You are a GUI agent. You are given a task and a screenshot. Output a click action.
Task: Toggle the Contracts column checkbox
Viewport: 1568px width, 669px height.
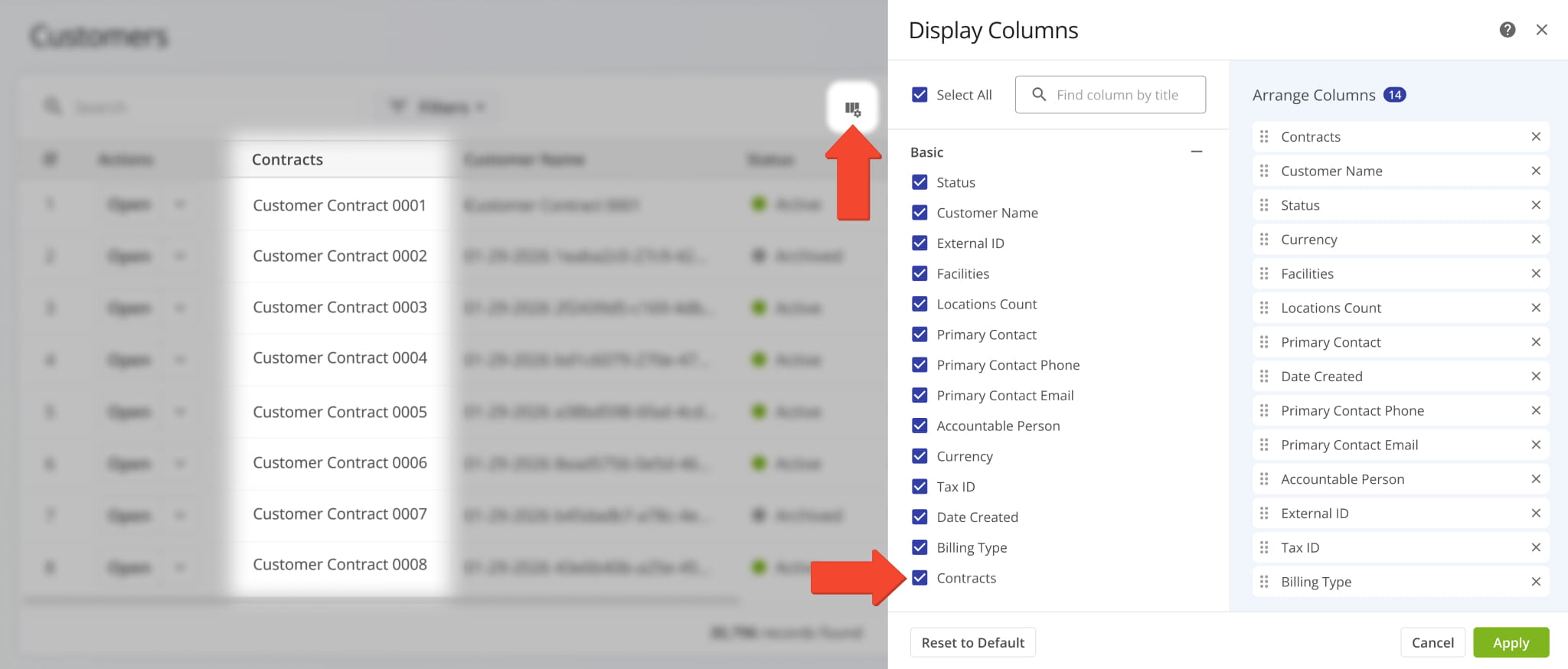point(920,578)
